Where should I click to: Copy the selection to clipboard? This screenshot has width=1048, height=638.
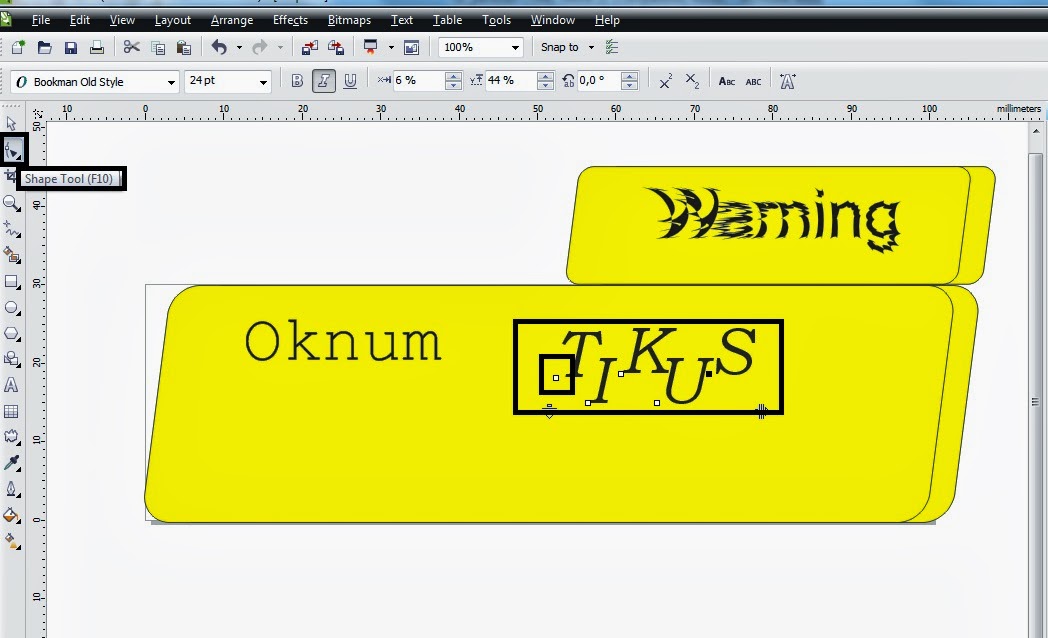click(x=158, y=47)
